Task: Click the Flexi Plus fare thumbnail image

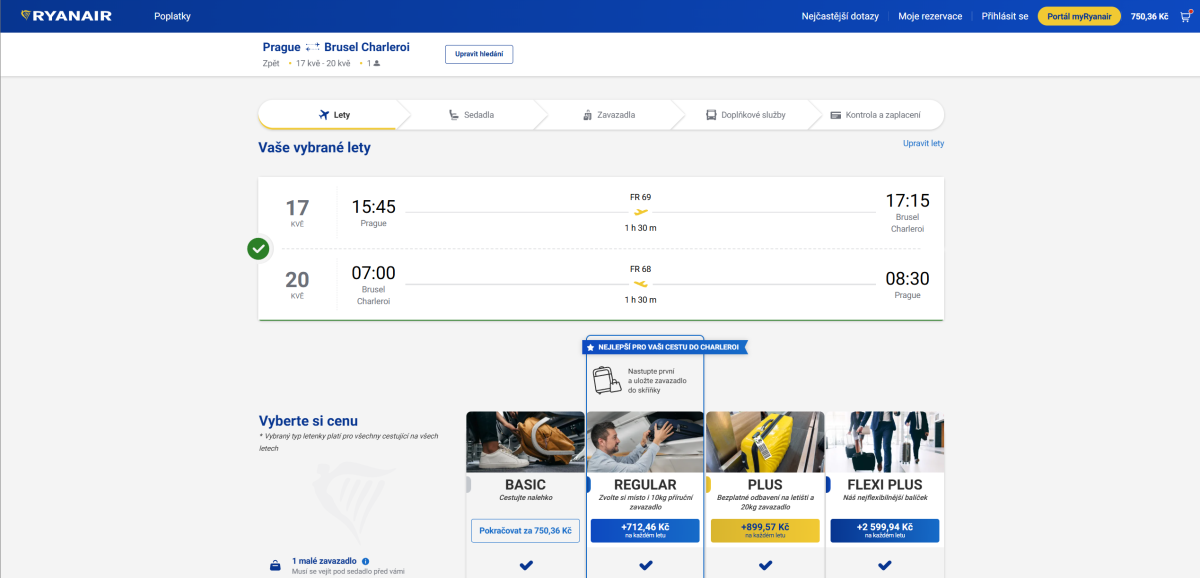Action: point(885,442)
